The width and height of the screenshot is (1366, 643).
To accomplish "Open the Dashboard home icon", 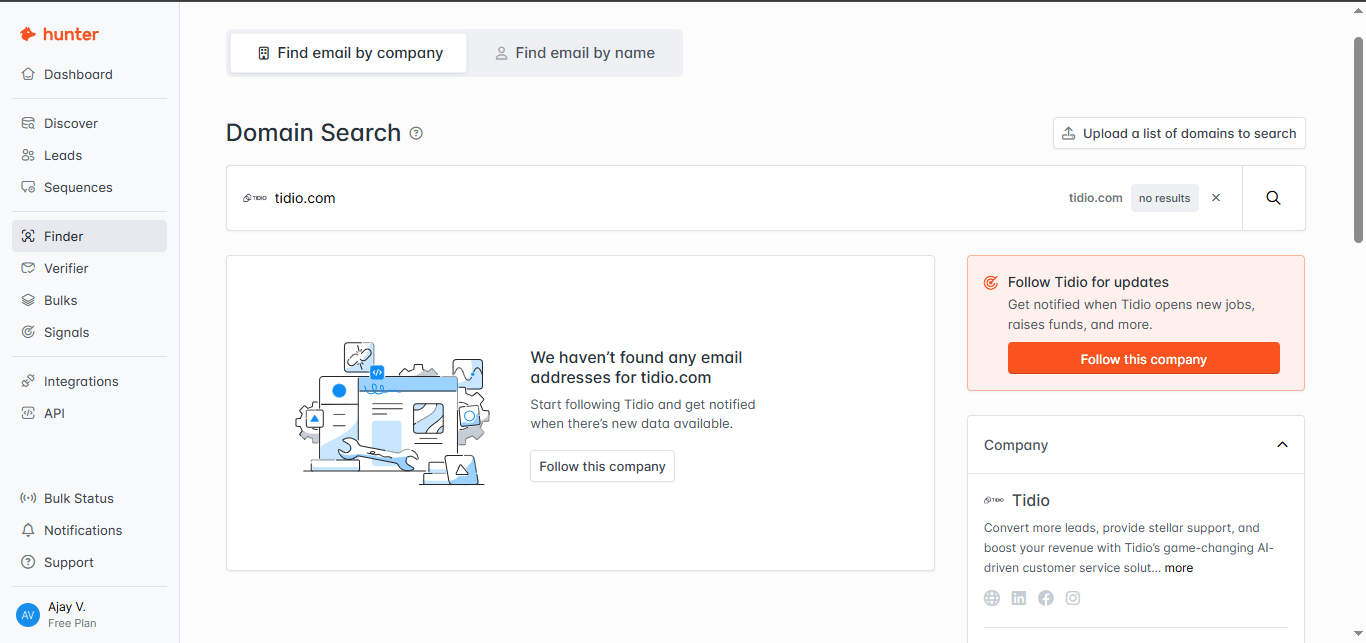I will click(x=28, y=74).
